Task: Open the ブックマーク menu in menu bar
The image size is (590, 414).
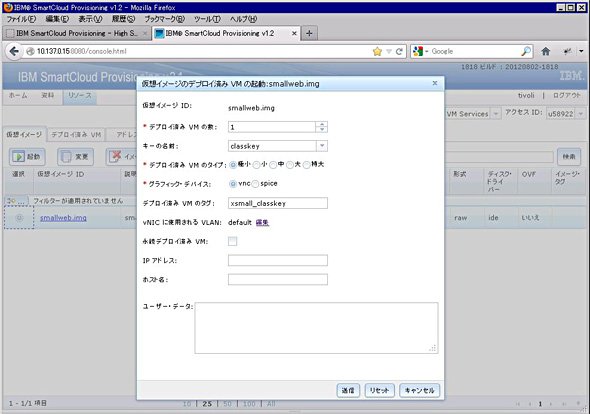Action: pyautogui.click(x=165, y=19)
